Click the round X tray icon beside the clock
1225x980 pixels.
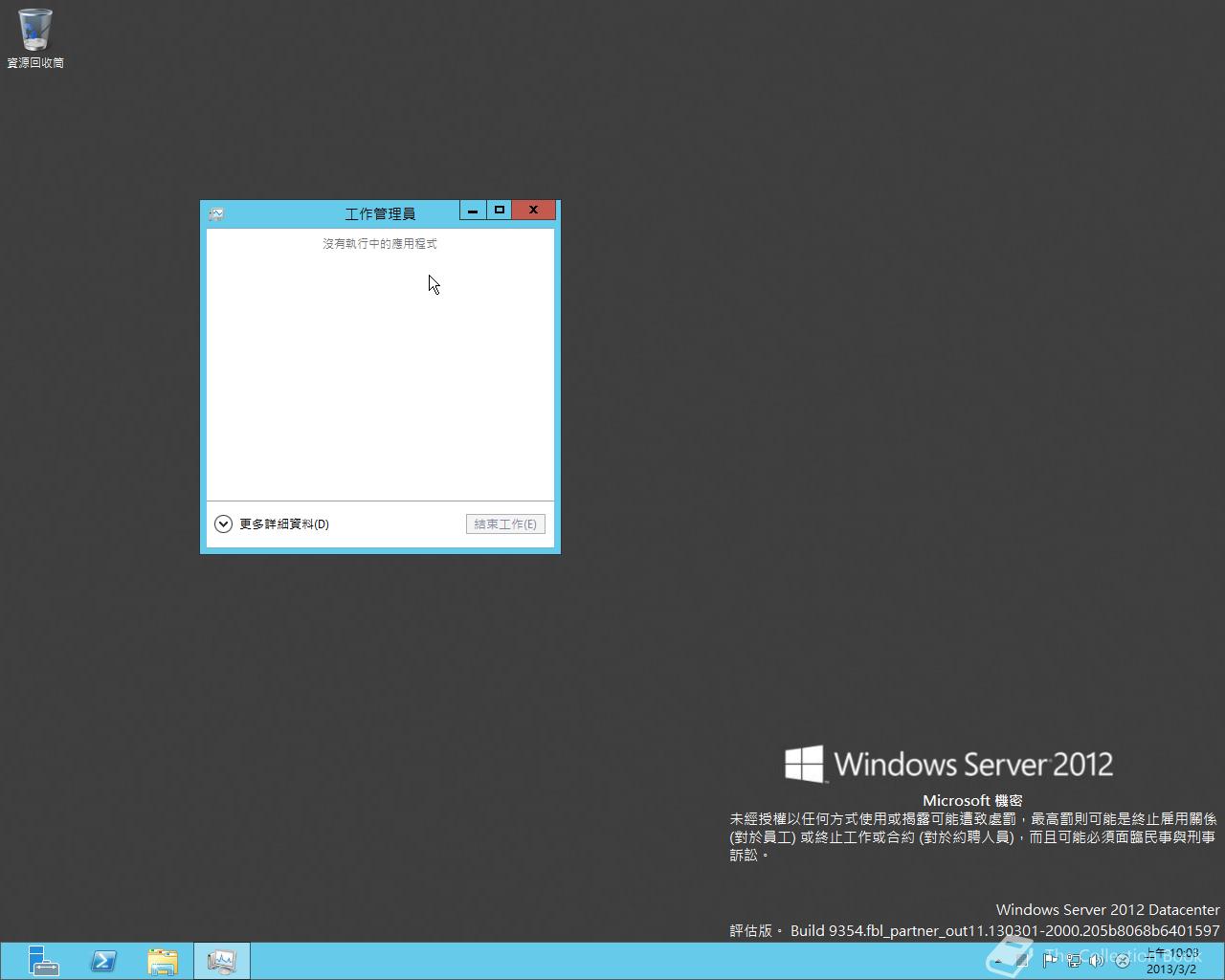click(1123, 961)
